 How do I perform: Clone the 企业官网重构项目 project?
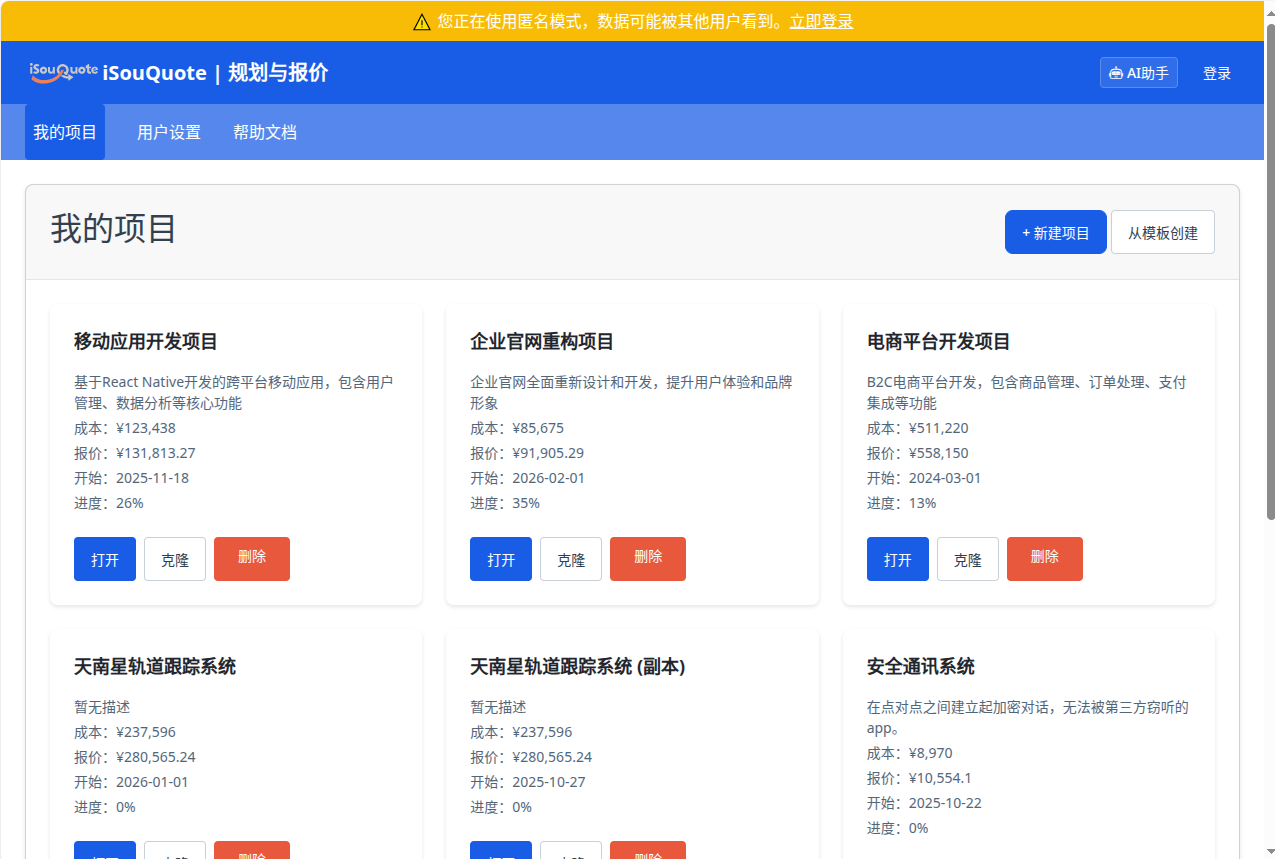pyautogui.click(x=571, y=559)
